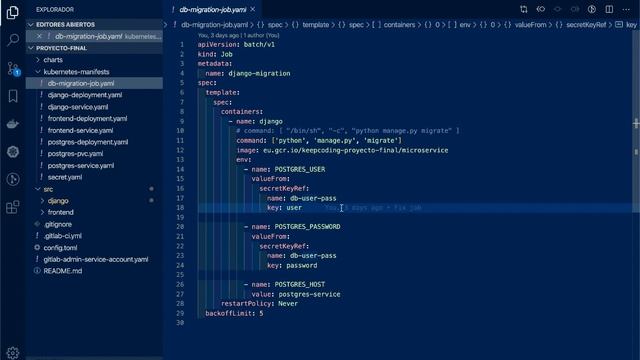The image size is (640, 360).
Task: Open the .gitlab-ci.yml file
Action: coord(62,236)
